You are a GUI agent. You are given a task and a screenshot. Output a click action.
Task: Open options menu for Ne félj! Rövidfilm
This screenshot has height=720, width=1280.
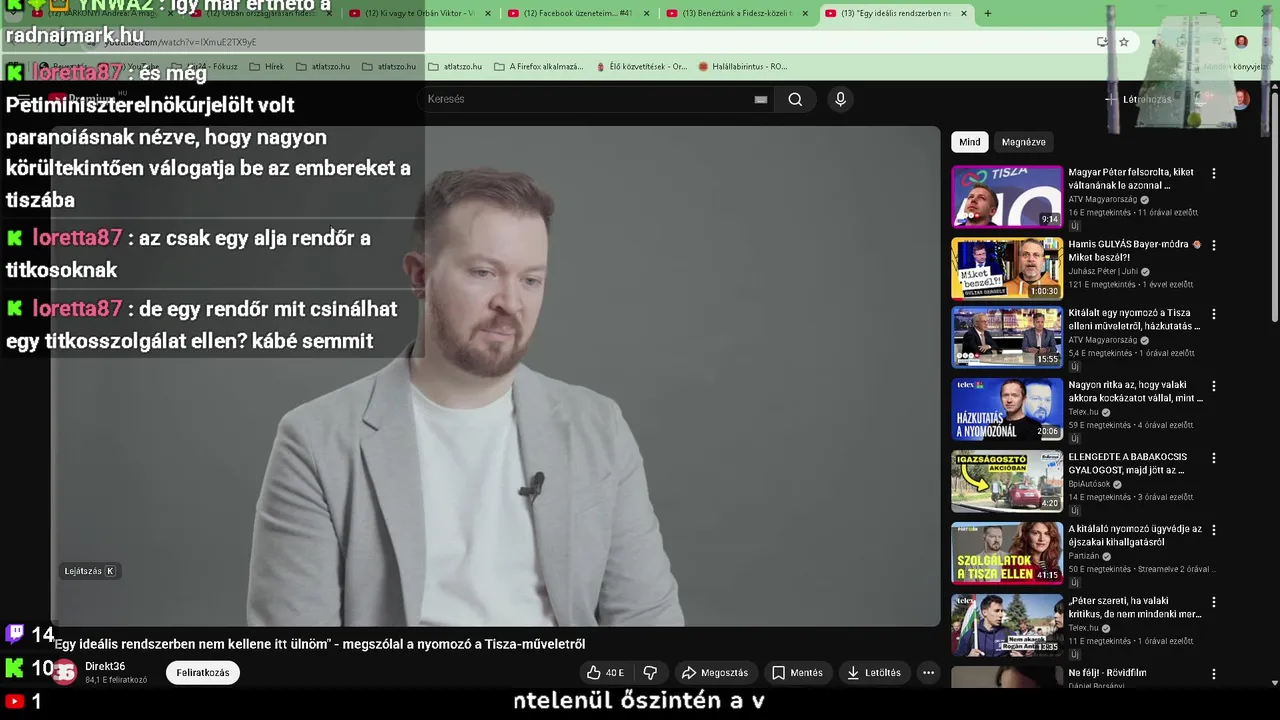click(x=1214, y=674)
